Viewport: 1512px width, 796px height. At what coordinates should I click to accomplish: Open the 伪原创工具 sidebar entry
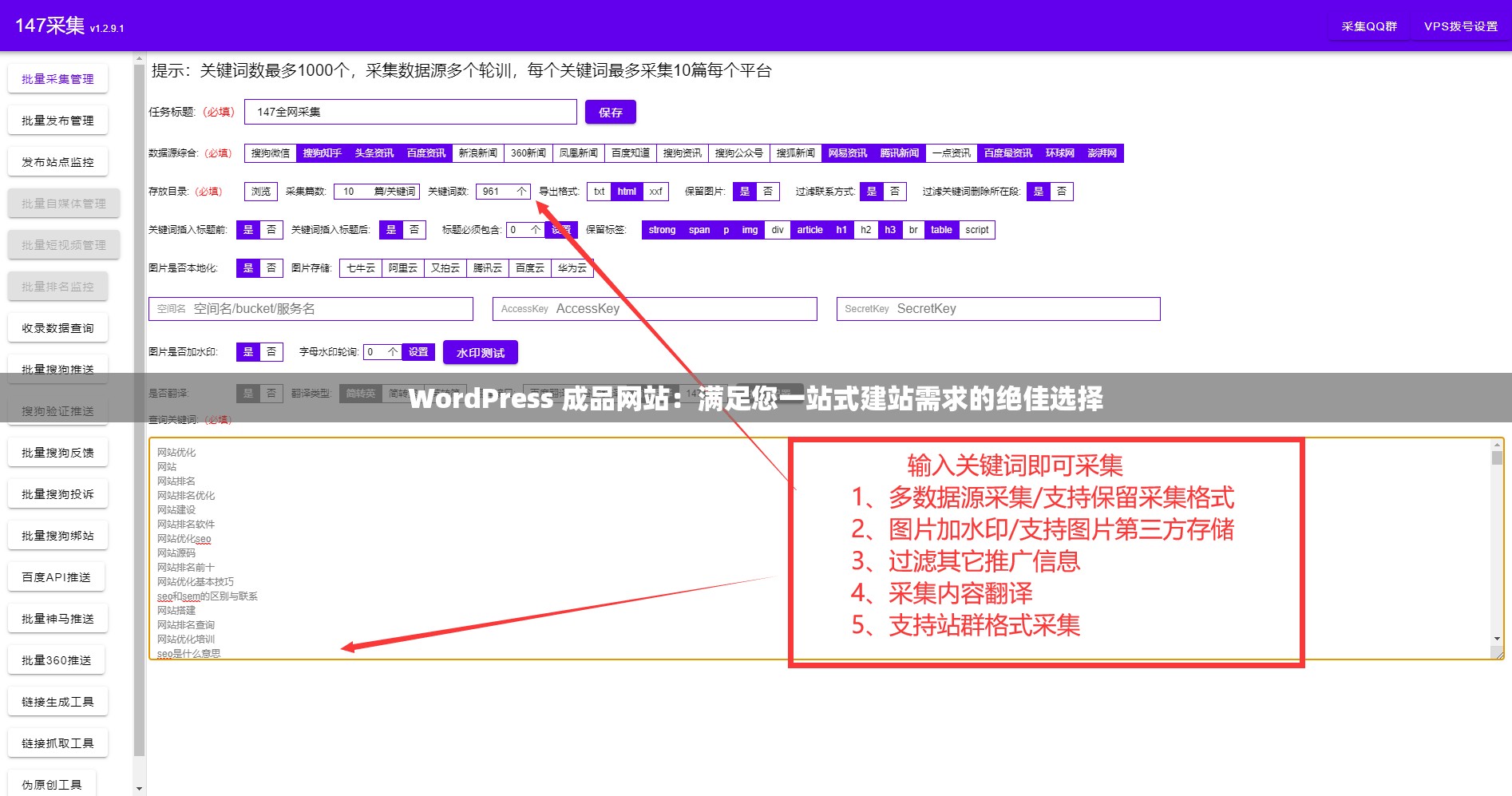click(51, 783)
